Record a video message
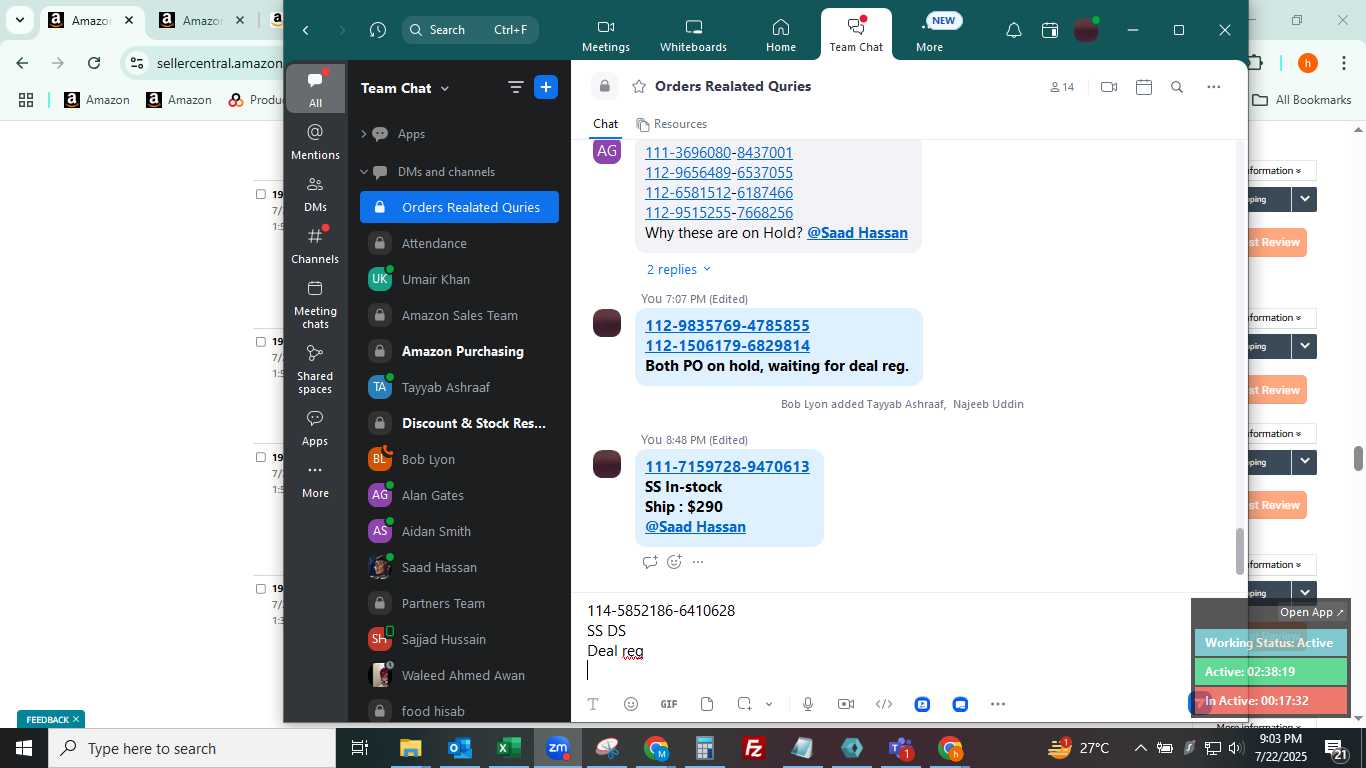The image size is (1366, 768). coord(846,704)
